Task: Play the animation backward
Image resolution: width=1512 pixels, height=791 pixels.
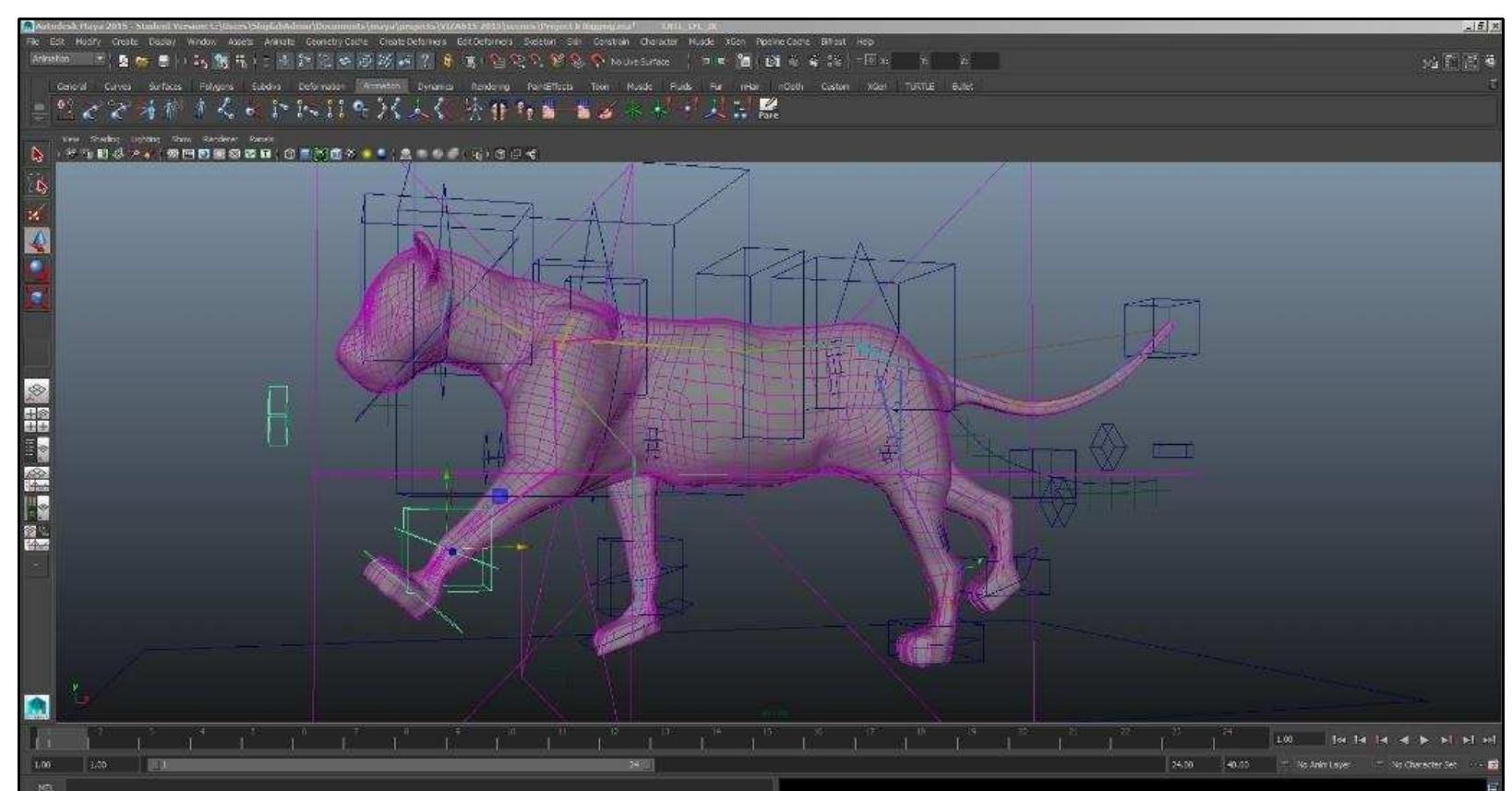Action: point(1404,739)
